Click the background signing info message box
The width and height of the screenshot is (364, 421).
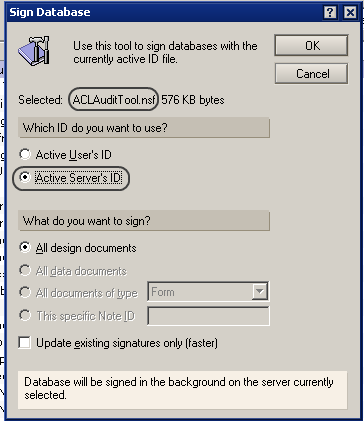pos(182,390)
